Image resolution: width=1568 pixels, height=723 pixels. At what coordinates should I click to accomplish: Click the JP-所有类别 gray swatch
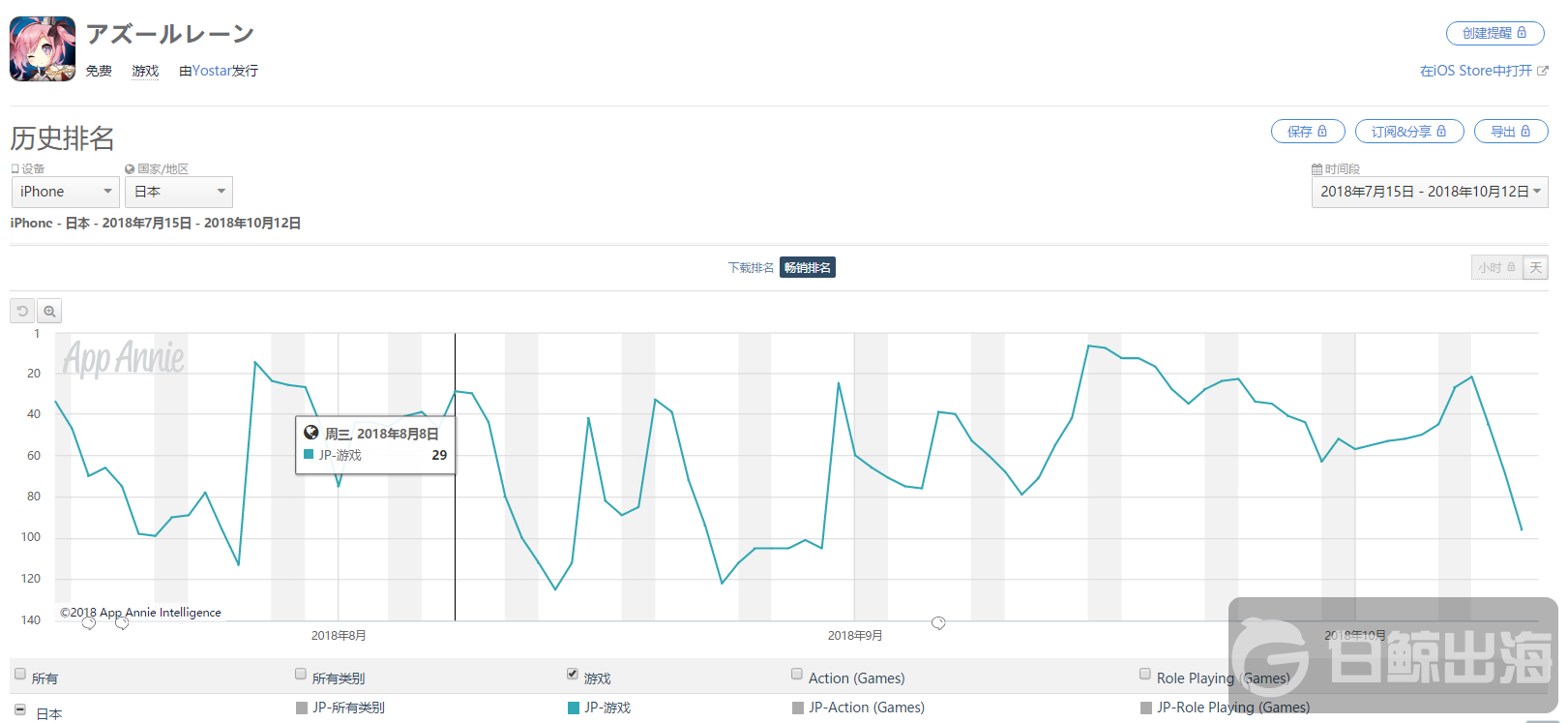302,708
